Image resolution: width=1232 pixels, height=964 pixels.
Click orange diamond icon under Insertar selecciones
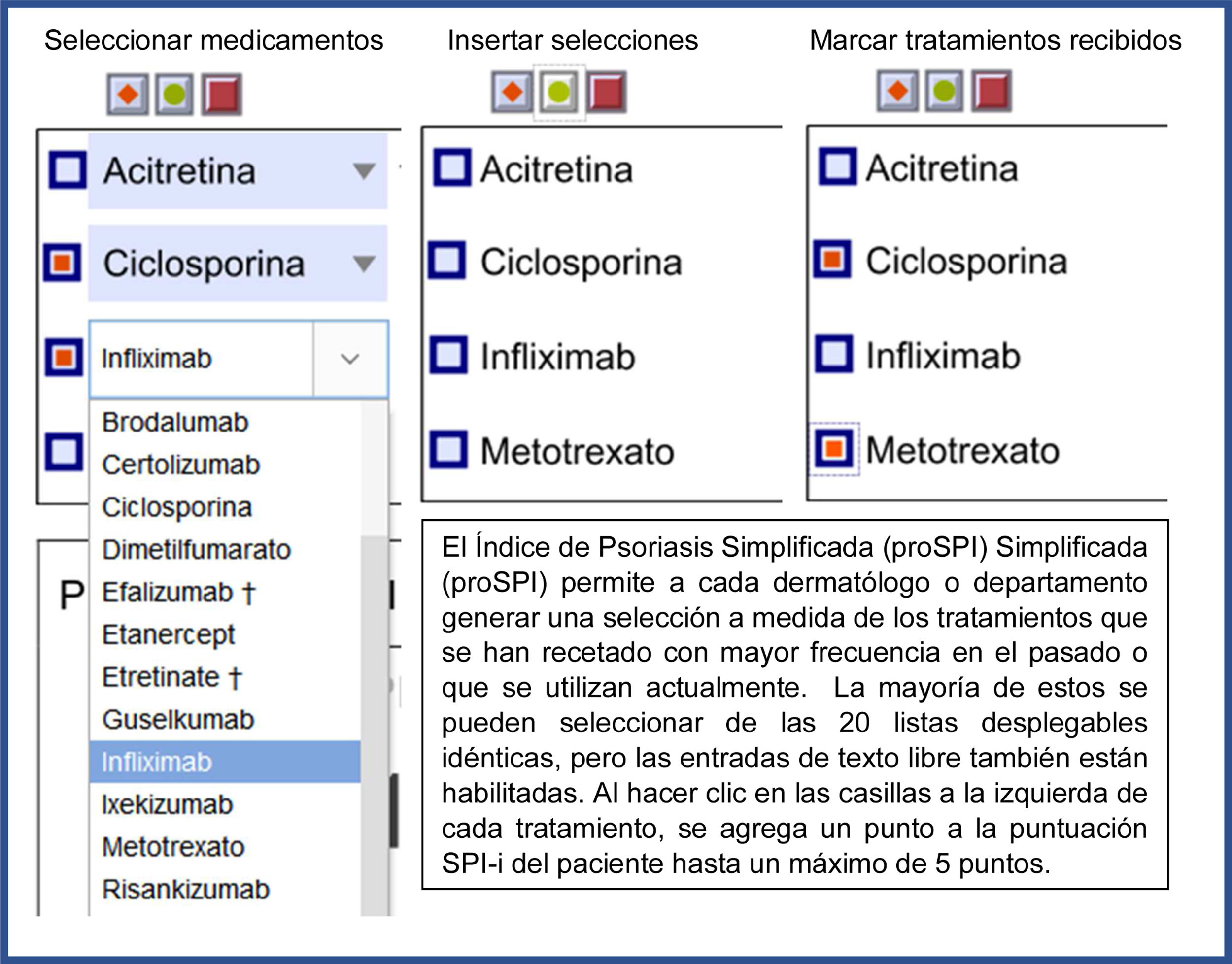(512, 92)
